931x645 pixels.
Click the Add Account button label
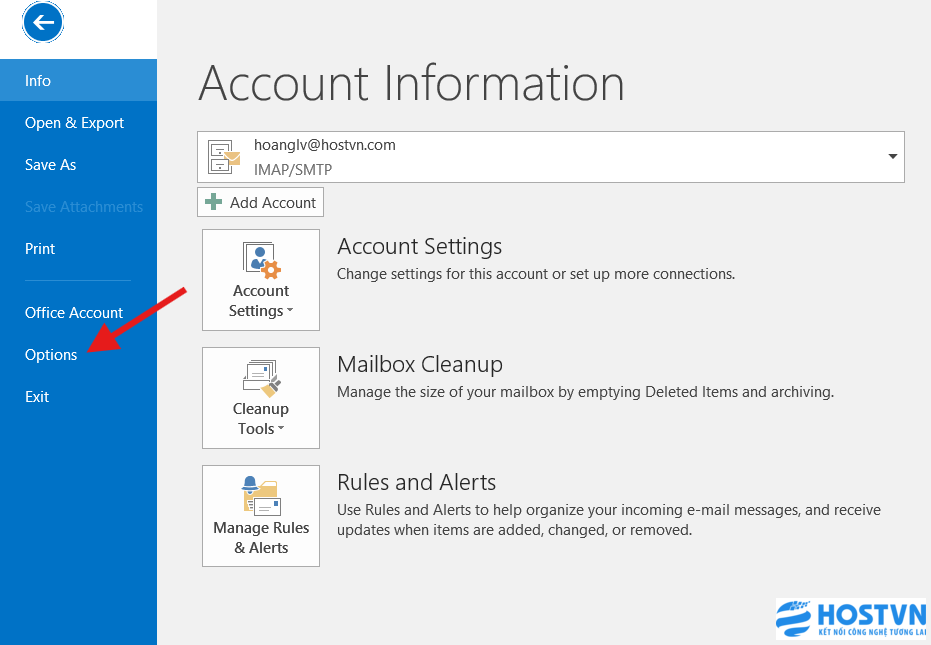[272, 202]
